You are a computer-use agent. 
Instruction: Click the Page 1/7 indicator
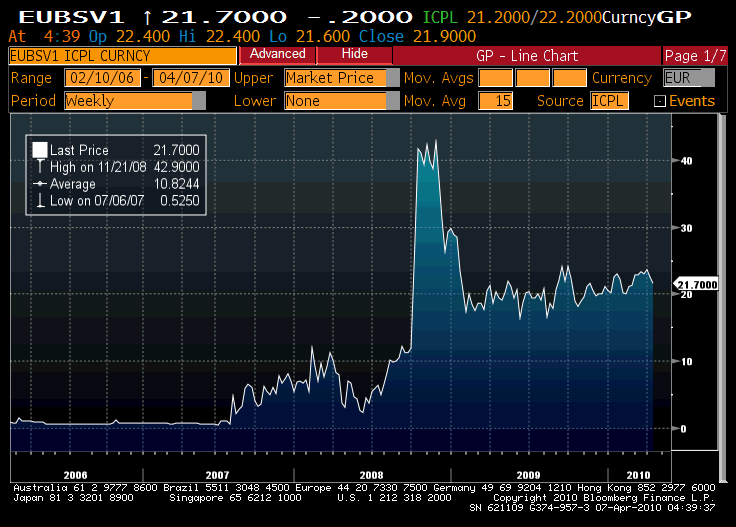pyautogui.click(x=694, y=55)
